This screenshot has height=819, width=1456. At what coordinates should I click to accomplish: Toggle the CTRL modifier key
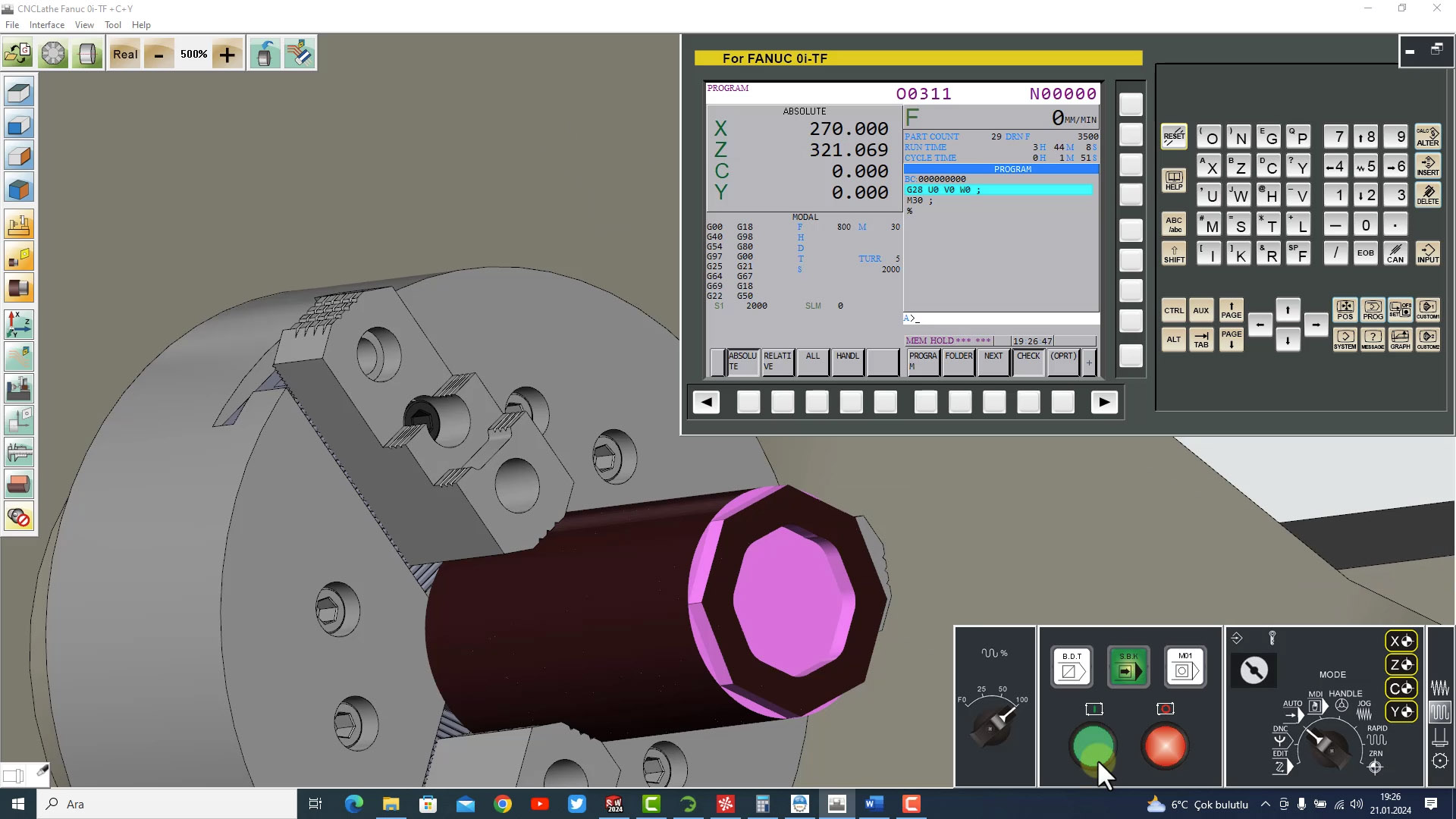point(1174,310)
